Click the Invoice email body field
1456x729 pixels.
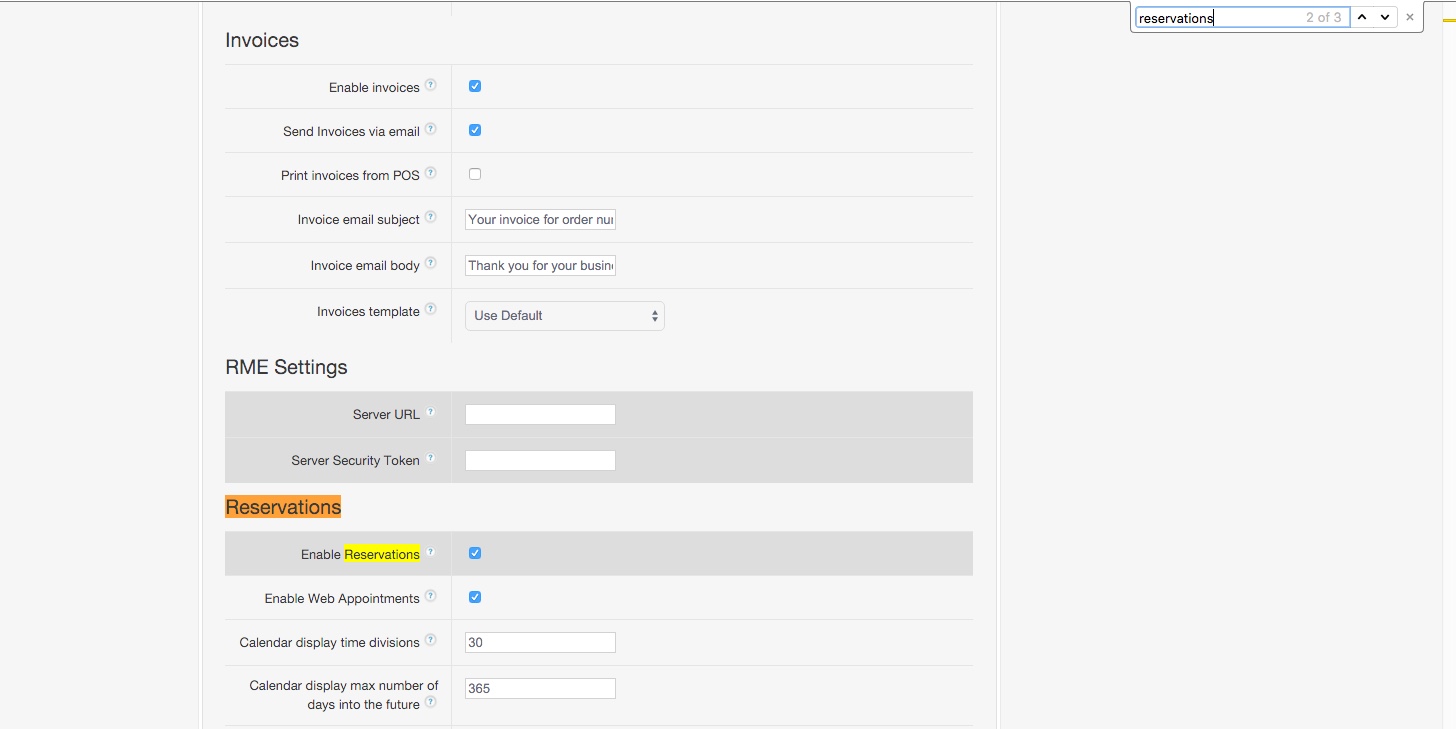point(540,265)
